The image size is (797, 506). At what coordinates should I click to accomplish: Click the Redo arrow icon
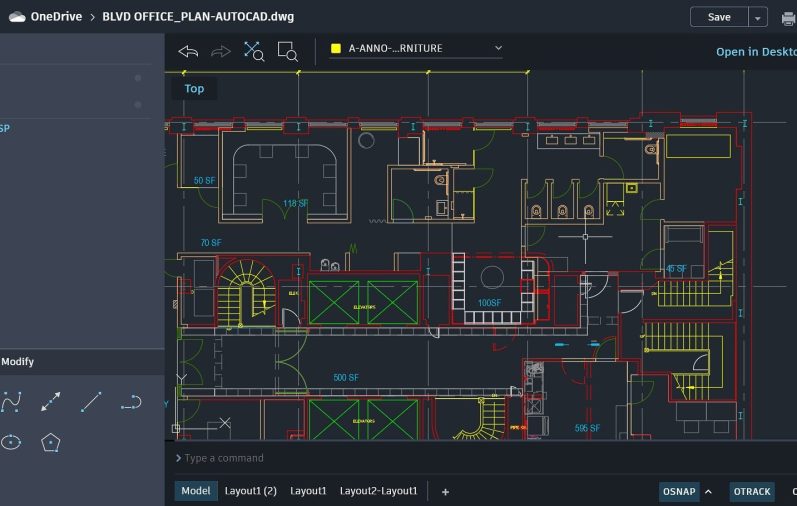click(x=221, y=51)
